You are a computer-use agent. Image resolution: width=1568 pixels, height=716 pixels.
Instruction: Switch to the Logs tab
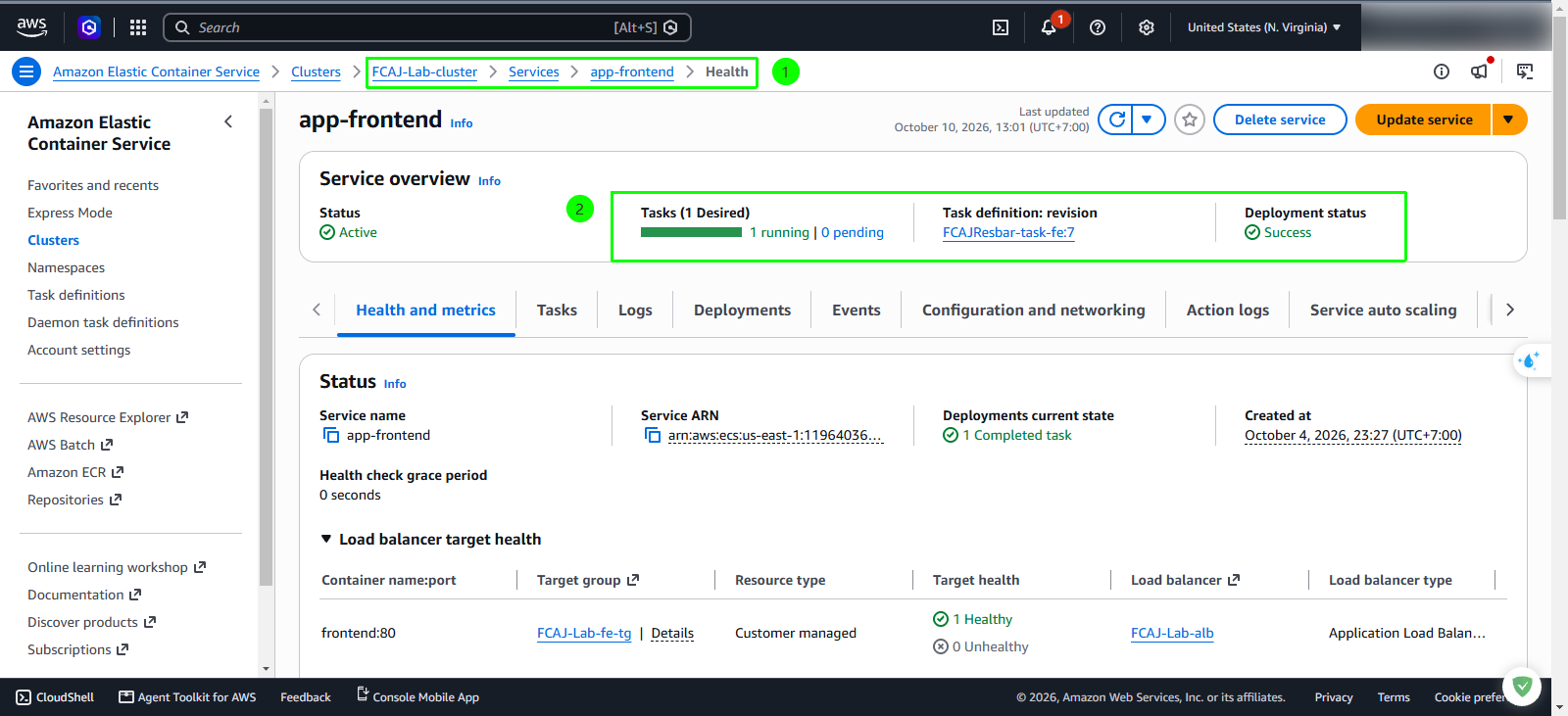(635, 310)
